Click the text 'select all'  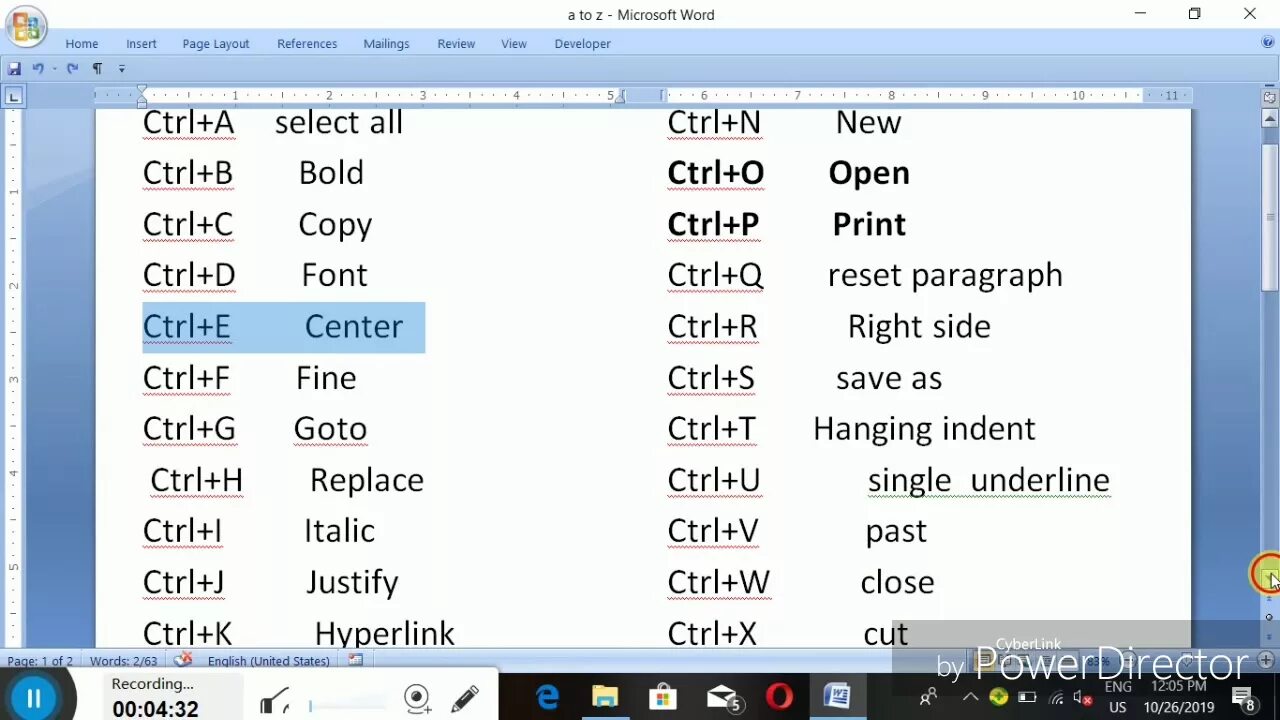339,123
